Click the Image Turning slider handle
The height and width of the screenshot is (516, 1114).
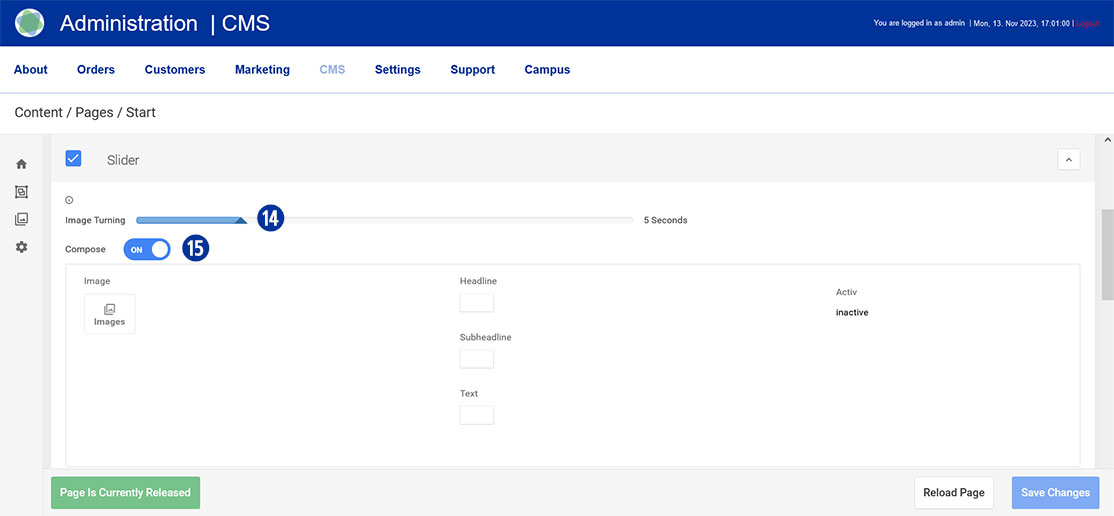239,220
